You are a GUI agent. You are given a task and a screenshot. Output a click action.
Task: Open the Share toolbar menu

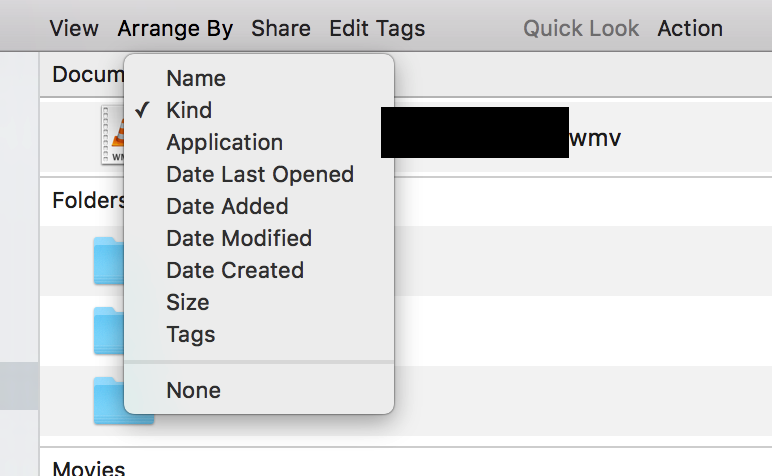coord(281,29)
